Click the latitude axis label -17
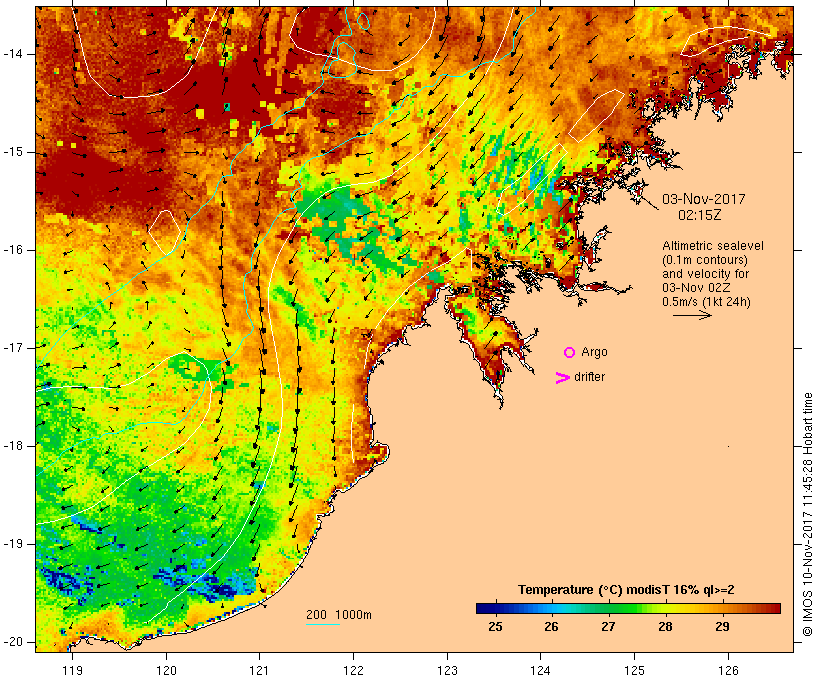Viewport: 820px width, 680px height. click(x=13, y=348)
